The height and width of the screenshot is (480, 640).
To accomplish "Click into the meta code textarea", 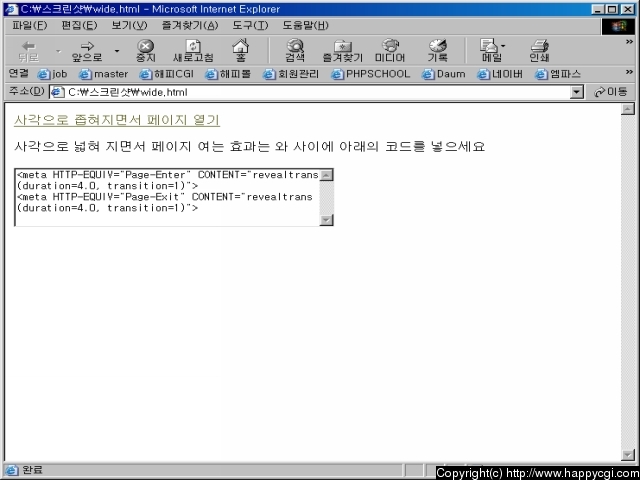I will click(167, 197).
